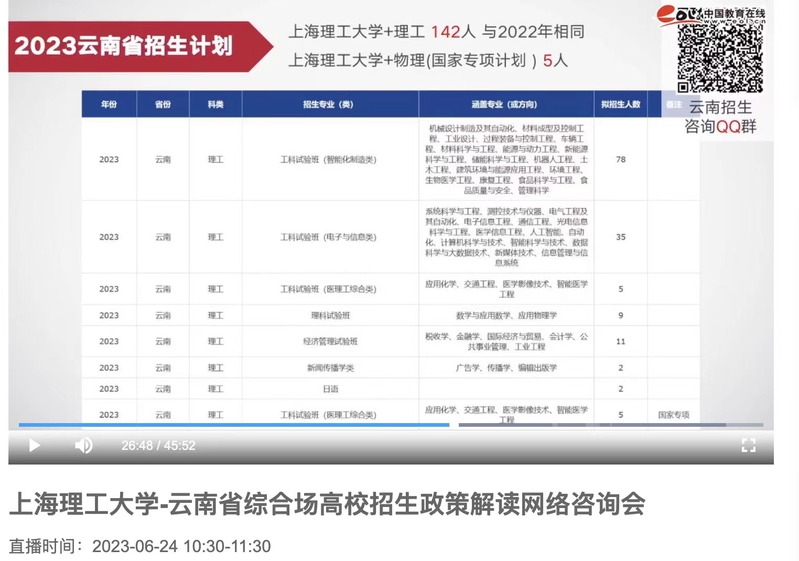Click the 新闻传播学类 cell
Screen dimensions: 799x561
[x=331, y=368]
